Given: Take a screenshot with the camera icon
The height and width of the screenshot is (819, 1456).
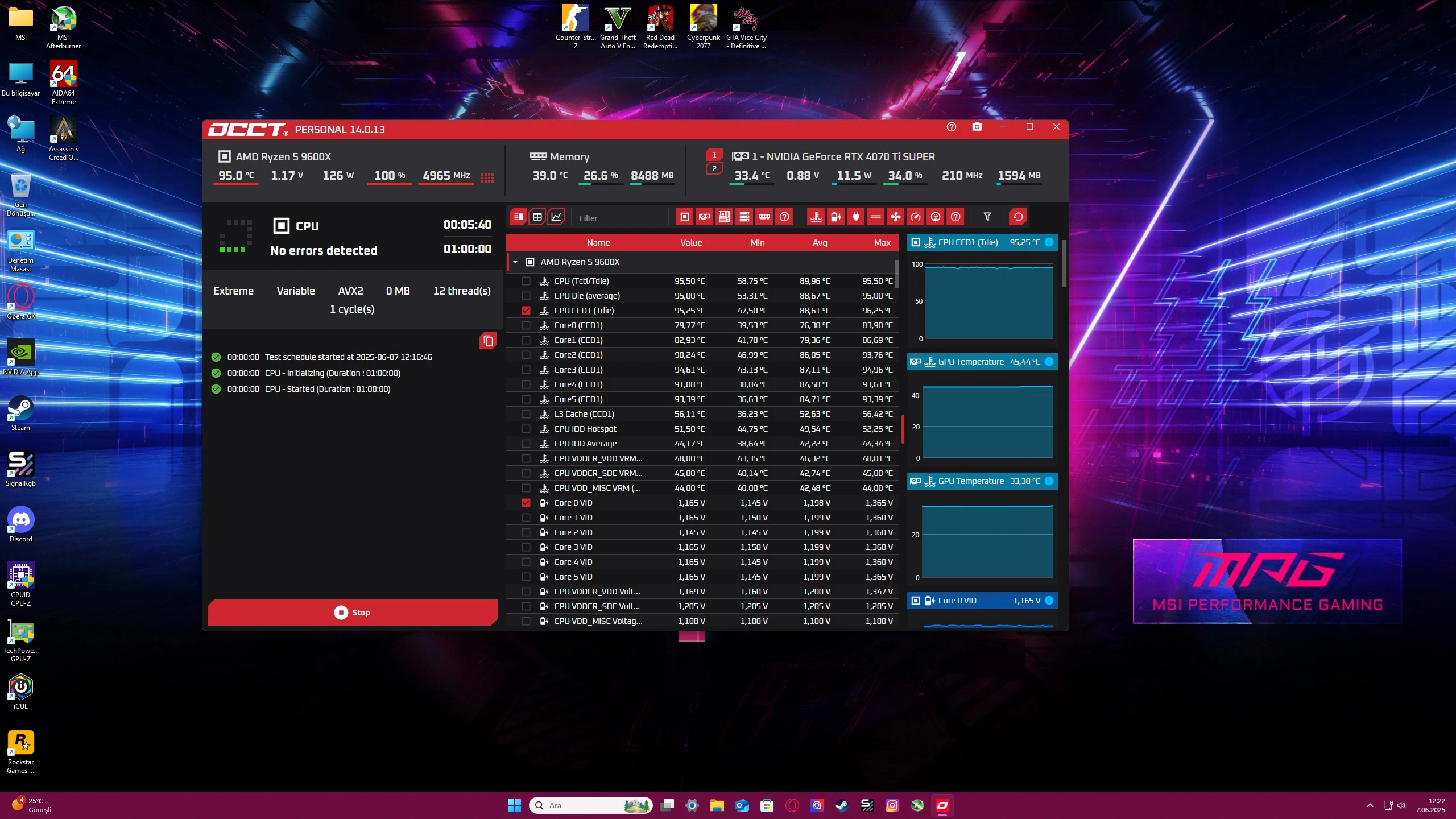Looking at the screenshot, I should point(977,127).
